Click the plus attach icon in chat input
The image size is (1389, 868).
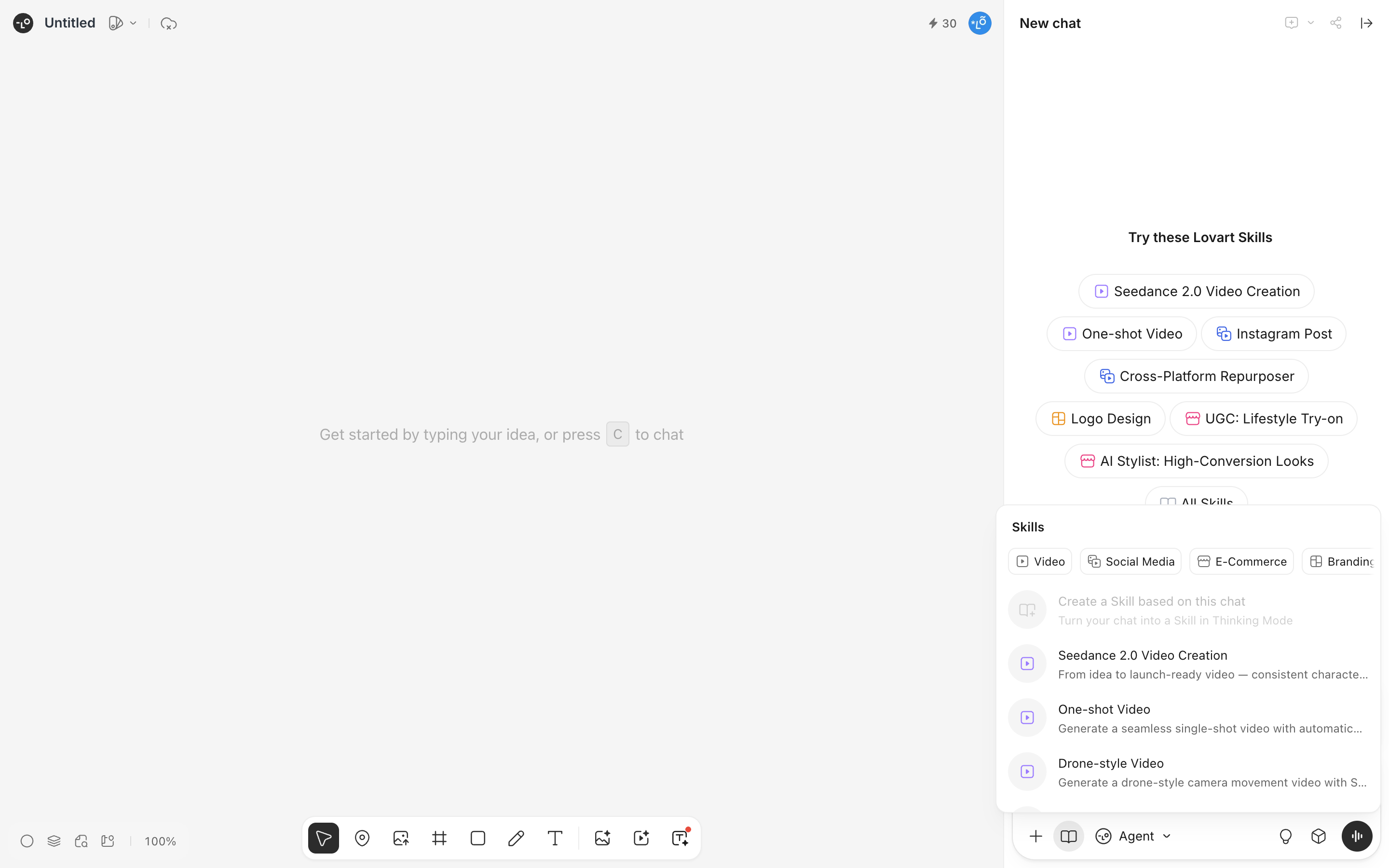point(1035,836)
